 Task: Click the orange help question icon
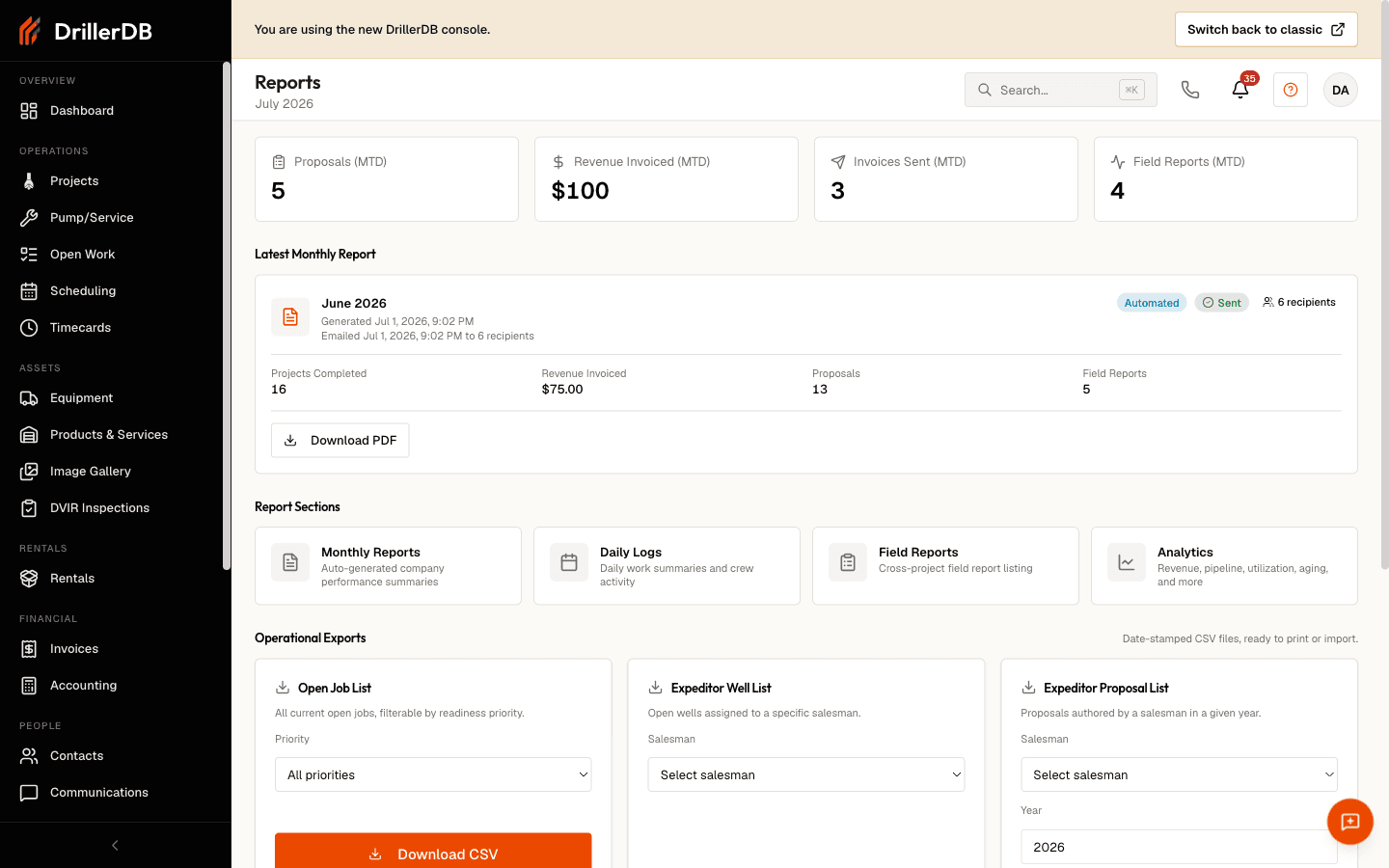click(1291, 90)
